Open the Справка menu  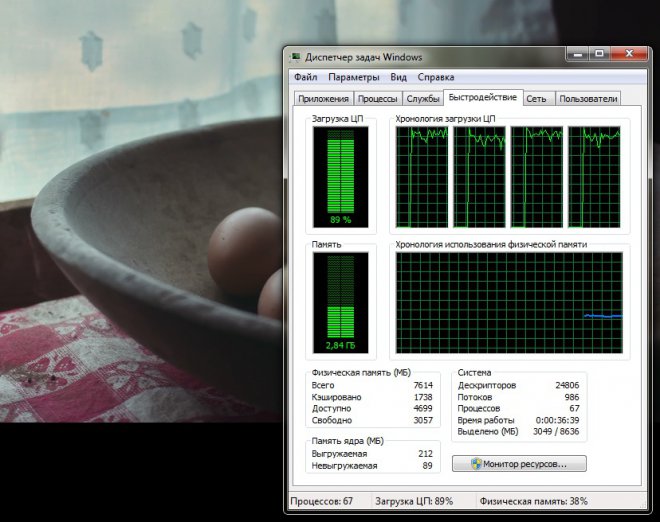coord(436,77)
